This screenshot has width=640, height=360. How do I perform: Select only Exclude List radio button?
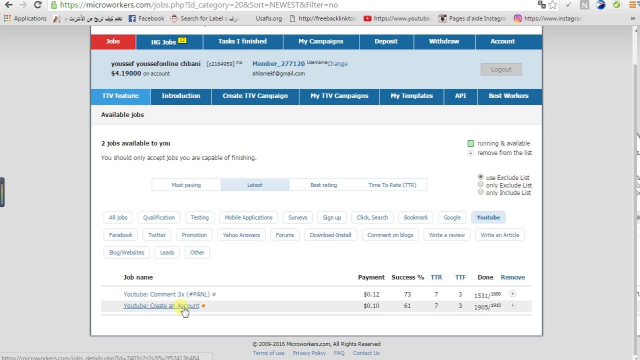(x=481, y=184)
